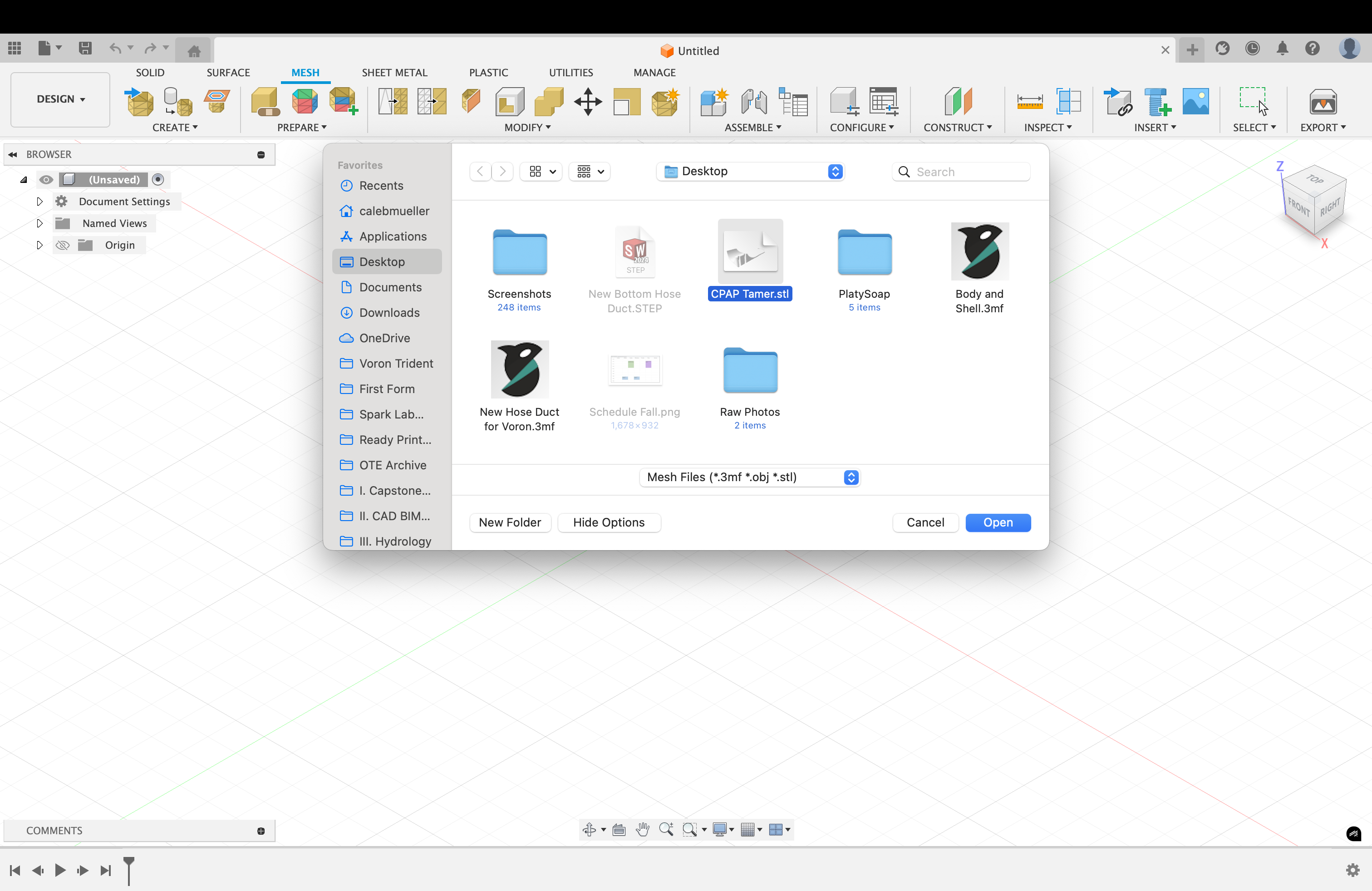Switch to the SOLID tab
Screen dimensions: 1372x891
click(150, 72)
